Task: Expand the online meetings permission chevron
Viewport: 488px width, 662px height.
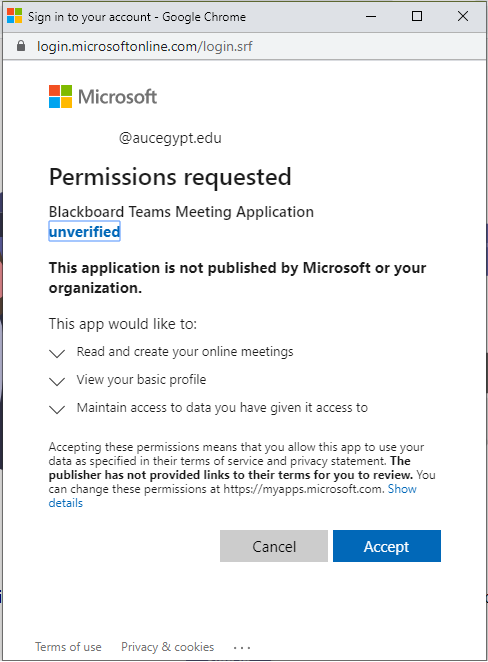Action: (x=57, y=353)
